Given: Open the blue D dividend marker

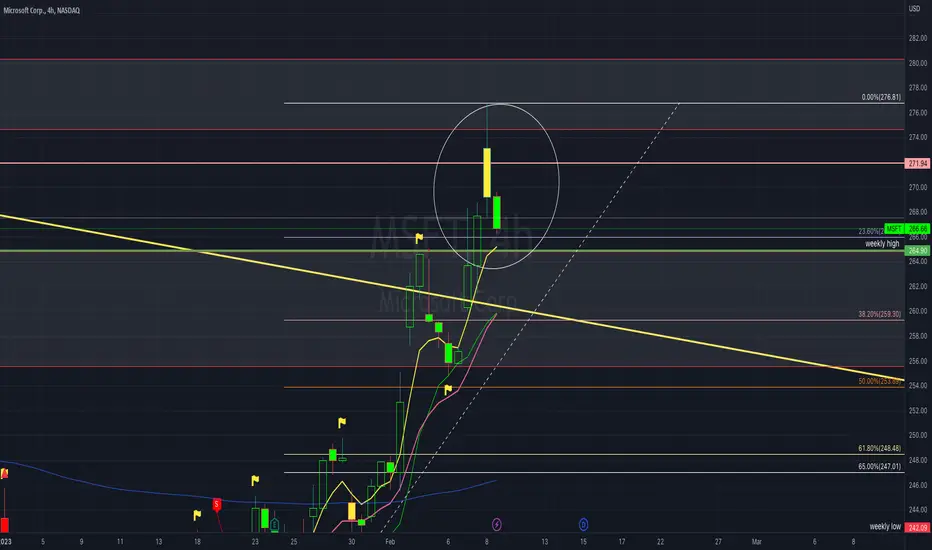Looking at the screenshot, I should coord(583,524).
